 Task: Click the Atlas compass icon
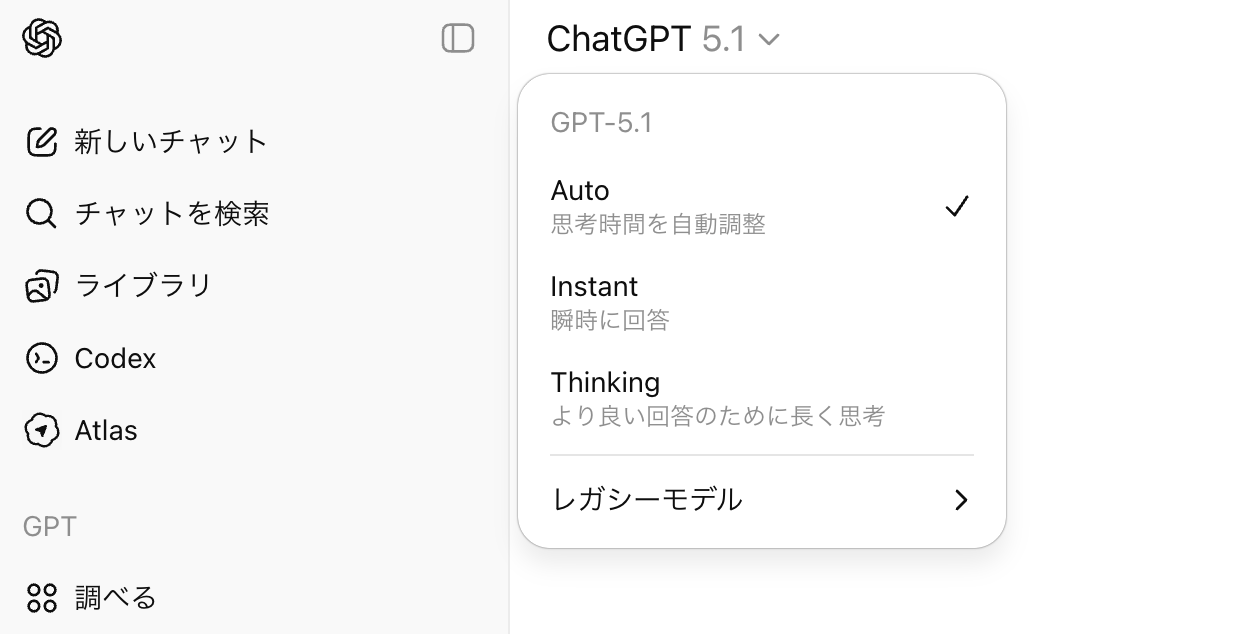[x=41, y=430]
